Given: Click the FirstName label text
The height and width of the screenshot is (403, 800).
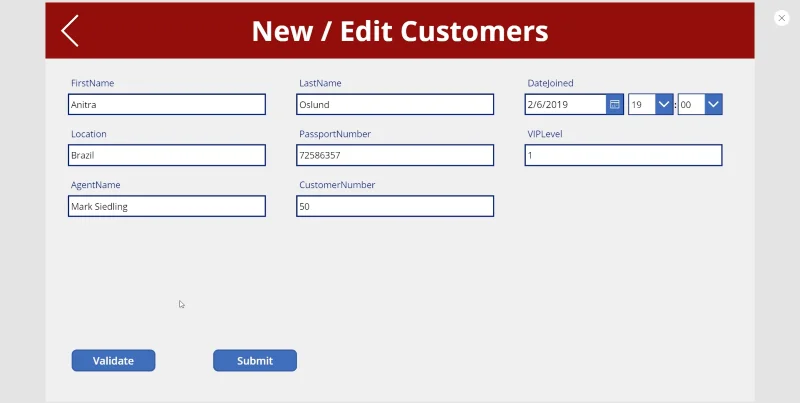Looking at the screenshot, I should pyautogui.click(x=92, y=83).
